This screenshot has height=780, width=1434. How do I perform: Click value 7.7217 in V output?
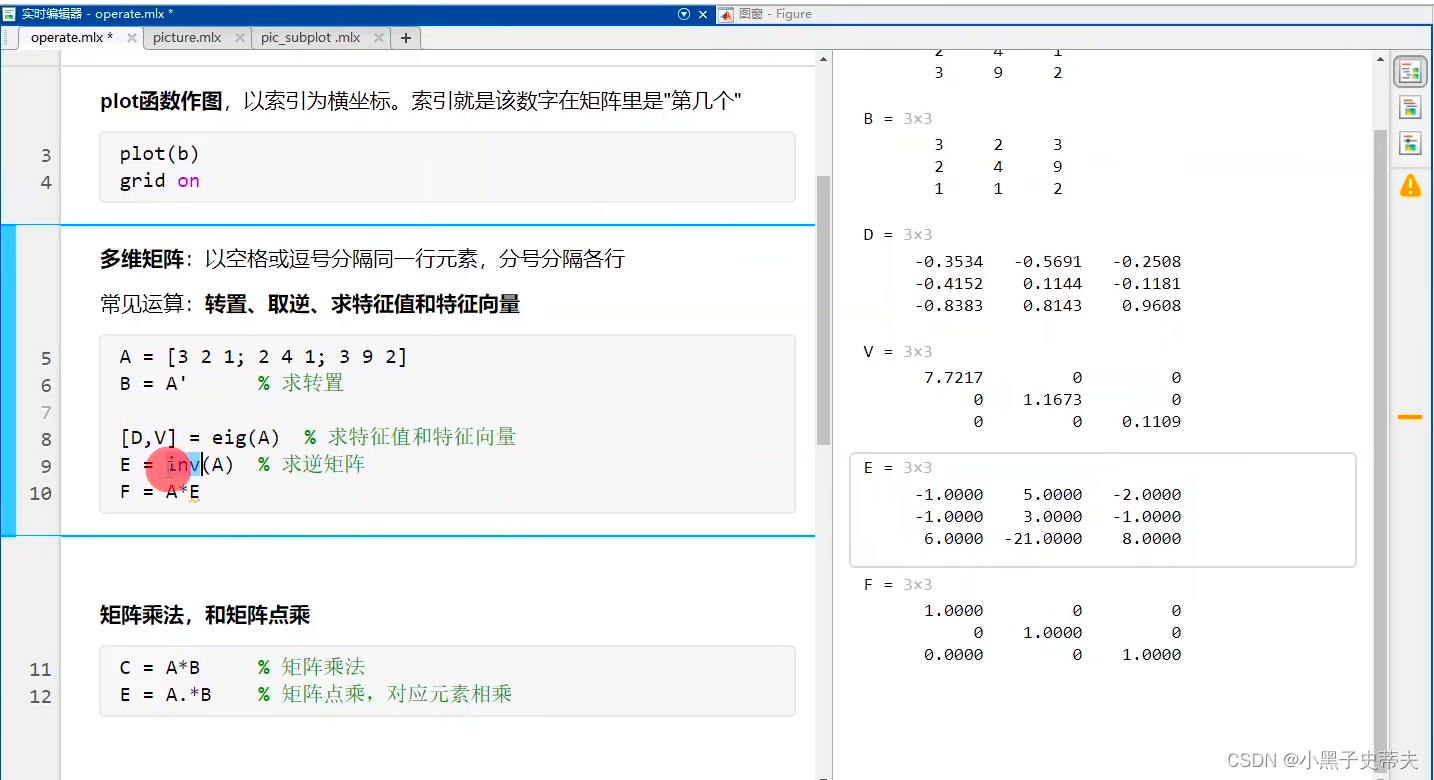954,378
